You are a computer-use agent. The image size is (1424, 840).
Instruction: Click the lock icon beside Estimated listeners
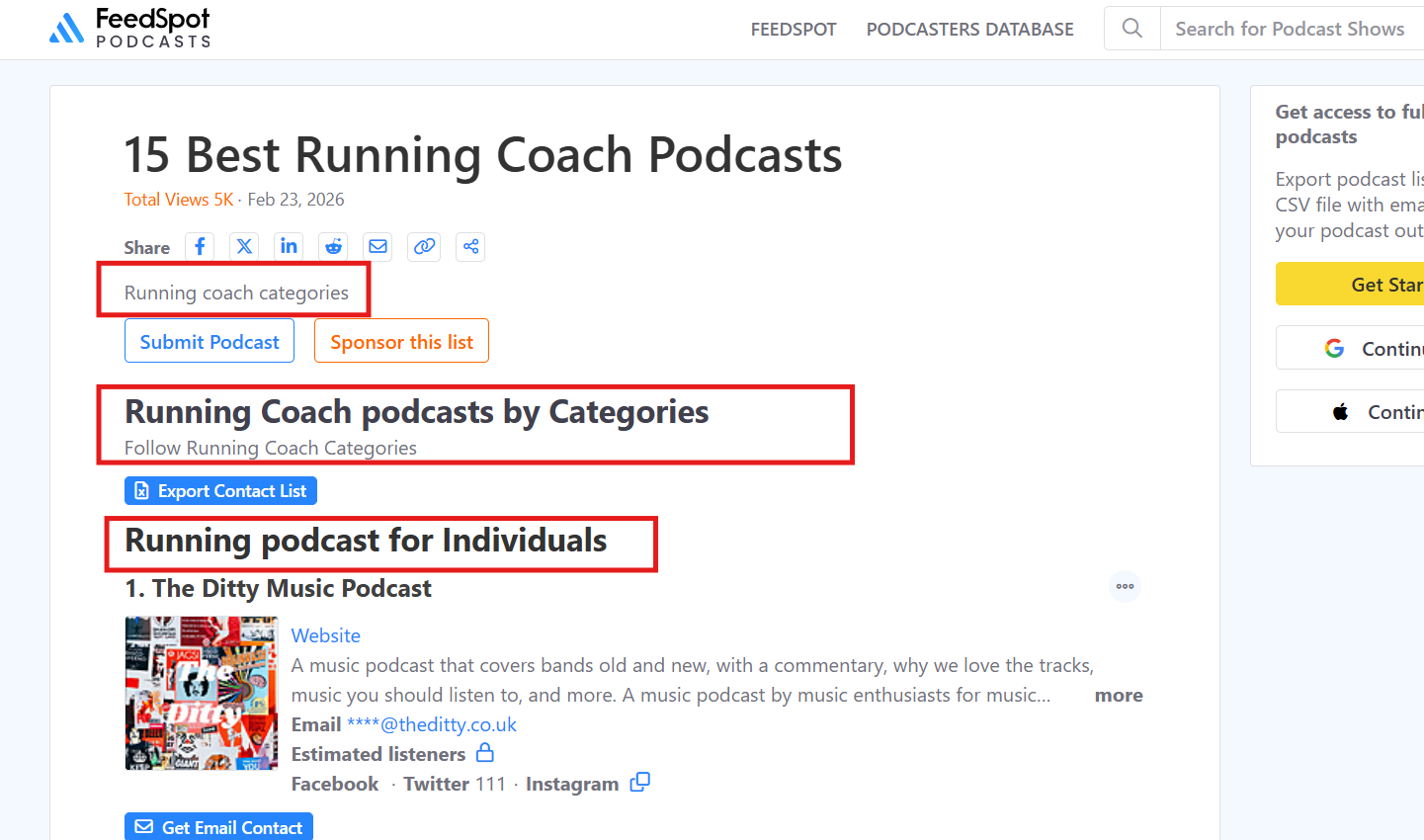(484, 753)
